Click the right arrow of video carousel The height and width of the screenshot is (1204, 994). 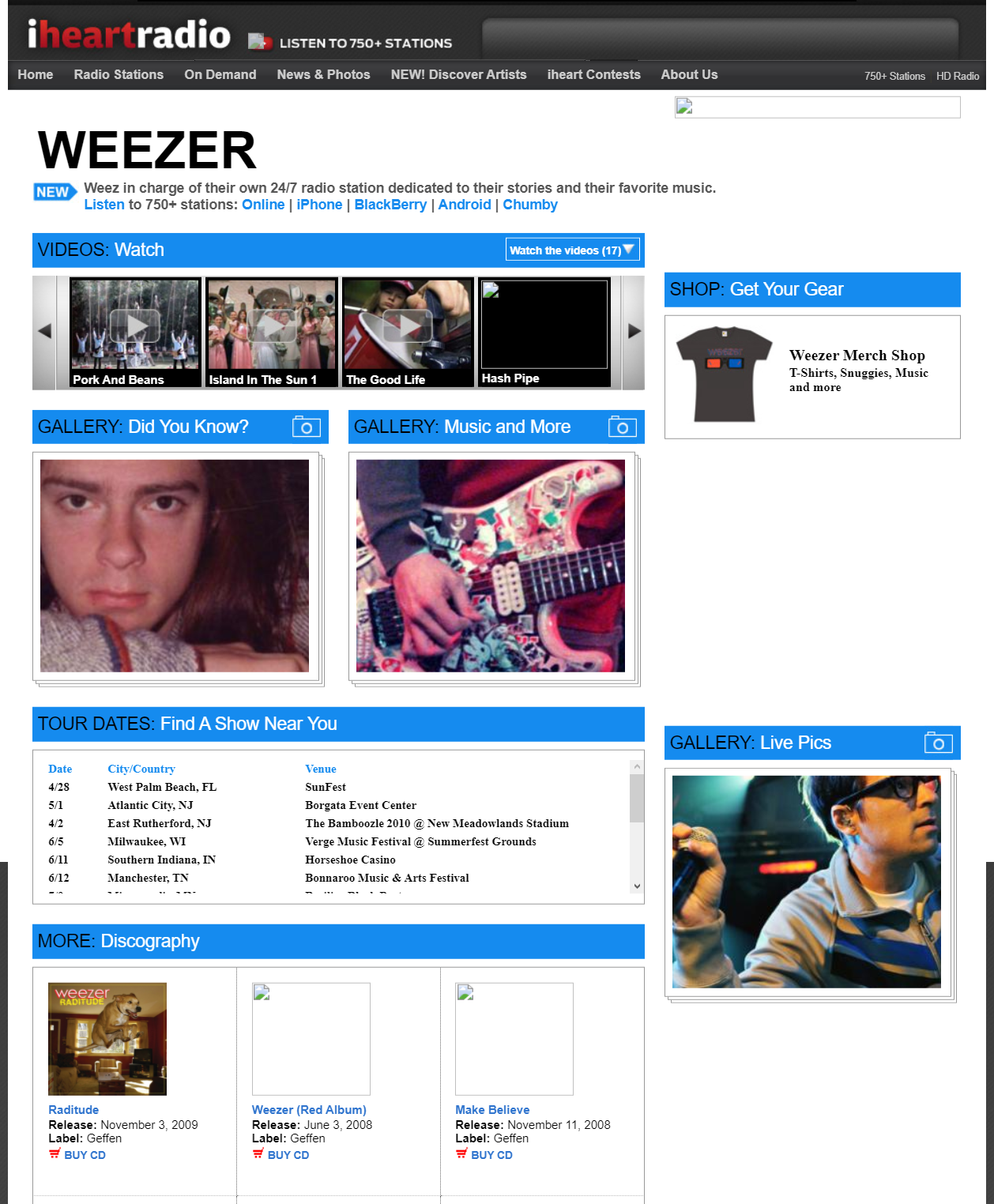(634, 332)
